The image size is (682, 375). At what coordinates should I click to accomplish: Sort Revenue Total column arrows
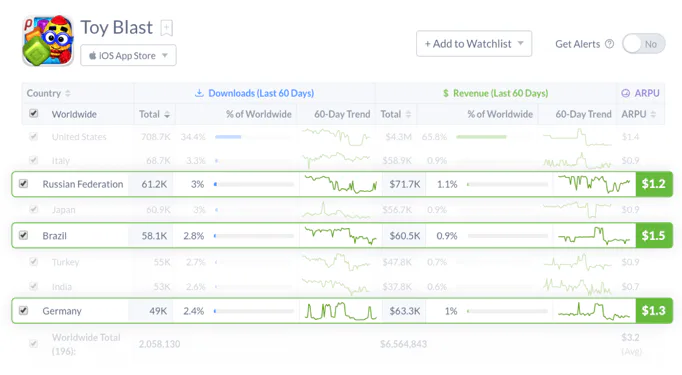[x=408, y=114]
